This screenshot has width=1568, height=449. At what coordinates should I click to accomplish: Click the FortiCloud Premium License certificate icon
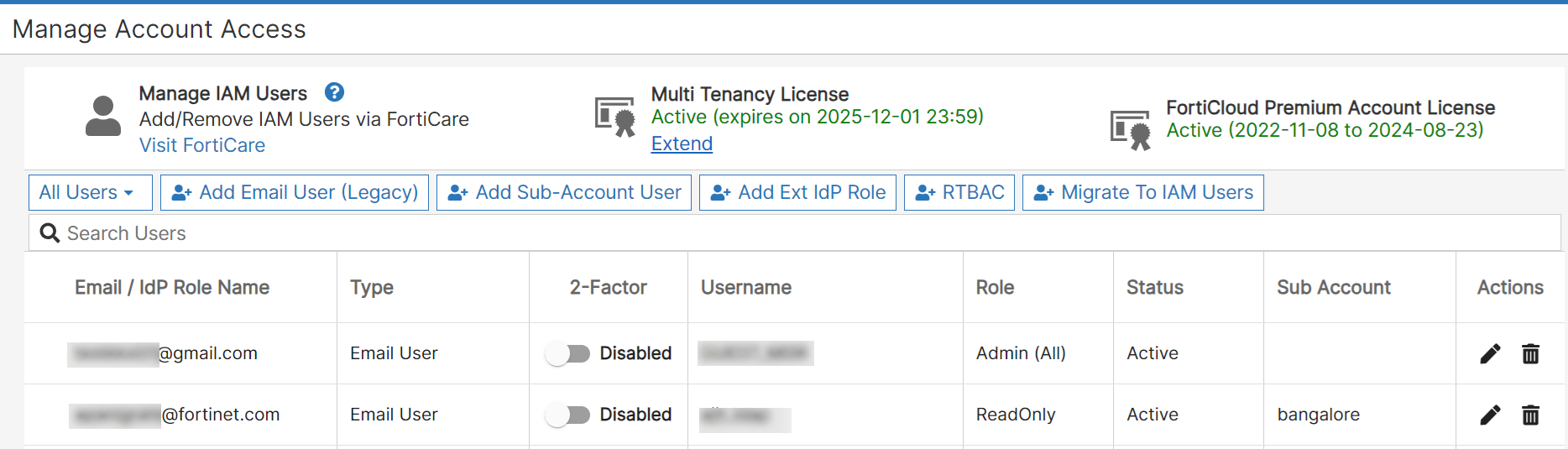pos(1130,130)
